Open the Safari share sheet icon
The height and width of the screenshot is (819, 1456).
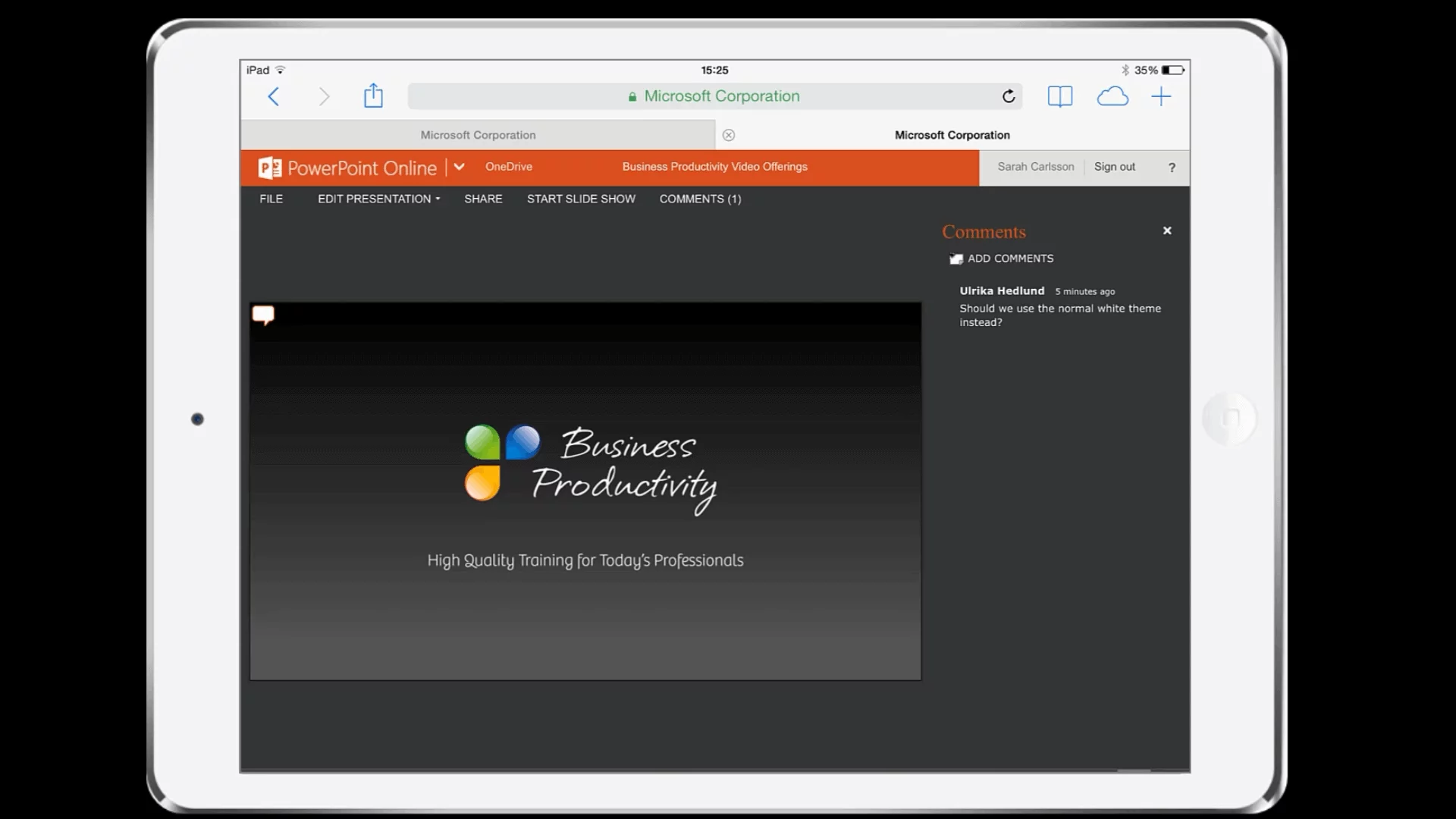click(373, 96)
